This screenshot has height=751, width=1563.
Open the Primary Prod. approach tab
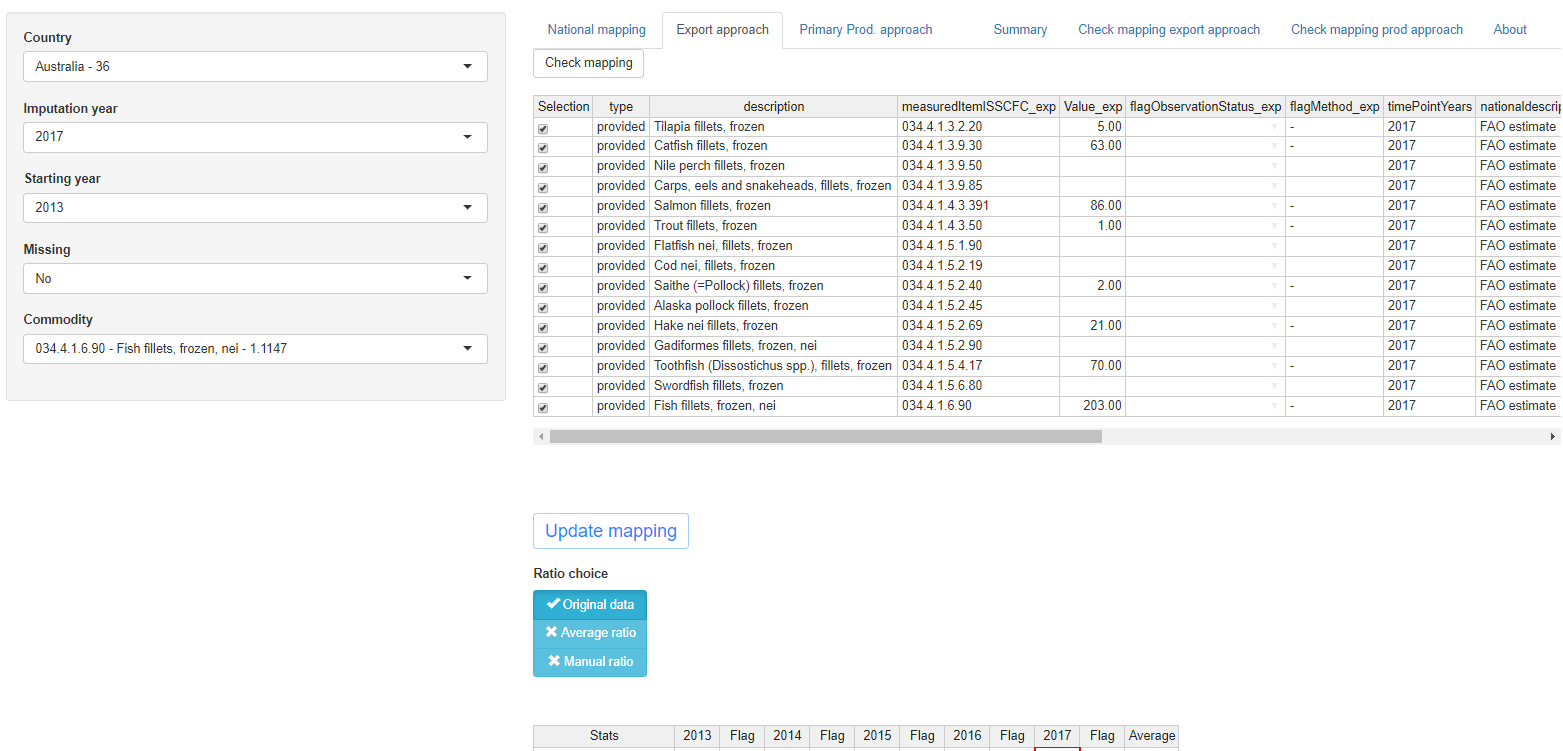pyautogui.click(x=865, y=30)
